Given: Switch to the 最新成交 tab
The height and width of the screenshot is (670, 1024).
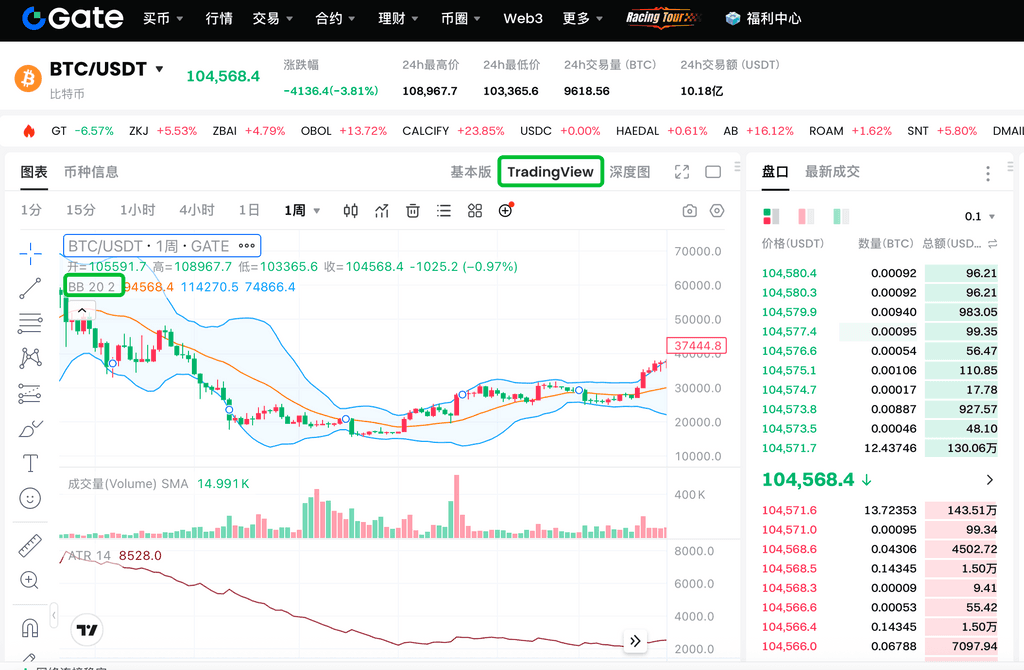Looking at the screenshot, I should coord(832,172).
